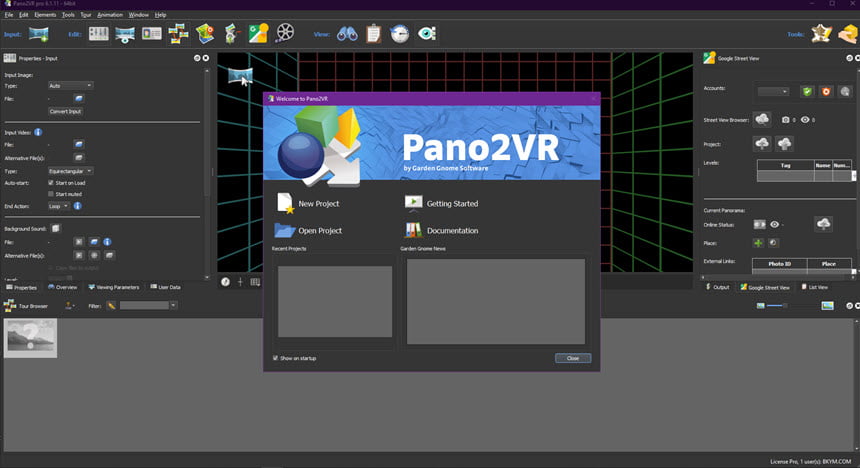The height and width of the screenshot is (468, 860).
Task: Open the Elements menu
Action: 45,15
